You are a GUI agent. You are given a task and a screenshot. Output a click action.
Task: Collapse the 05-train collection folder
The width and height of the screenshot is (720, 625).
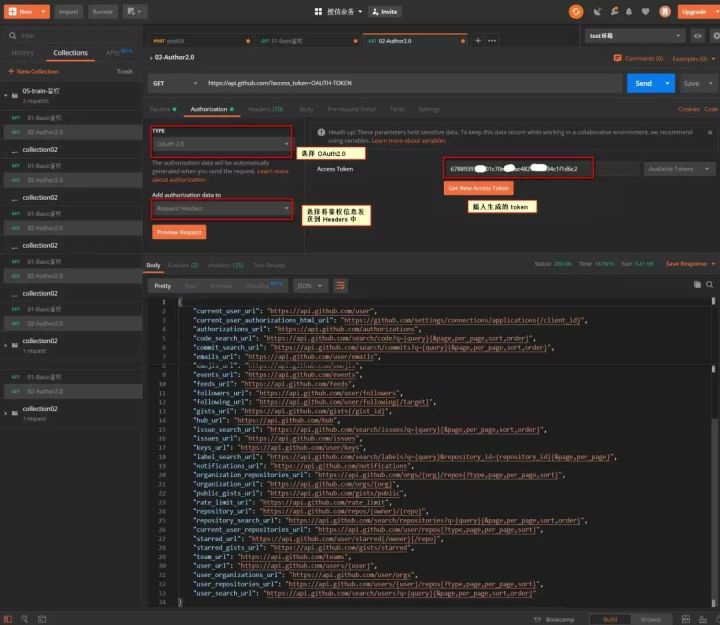click(6, 96)
